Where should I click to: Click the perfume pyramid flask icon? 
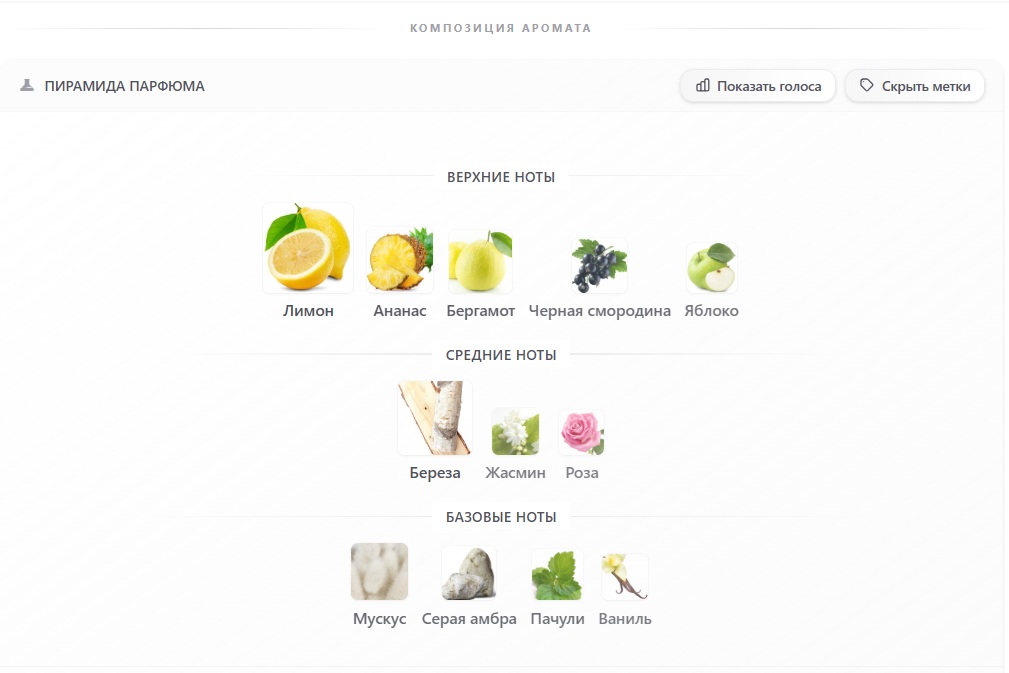[x=27, y=85]
